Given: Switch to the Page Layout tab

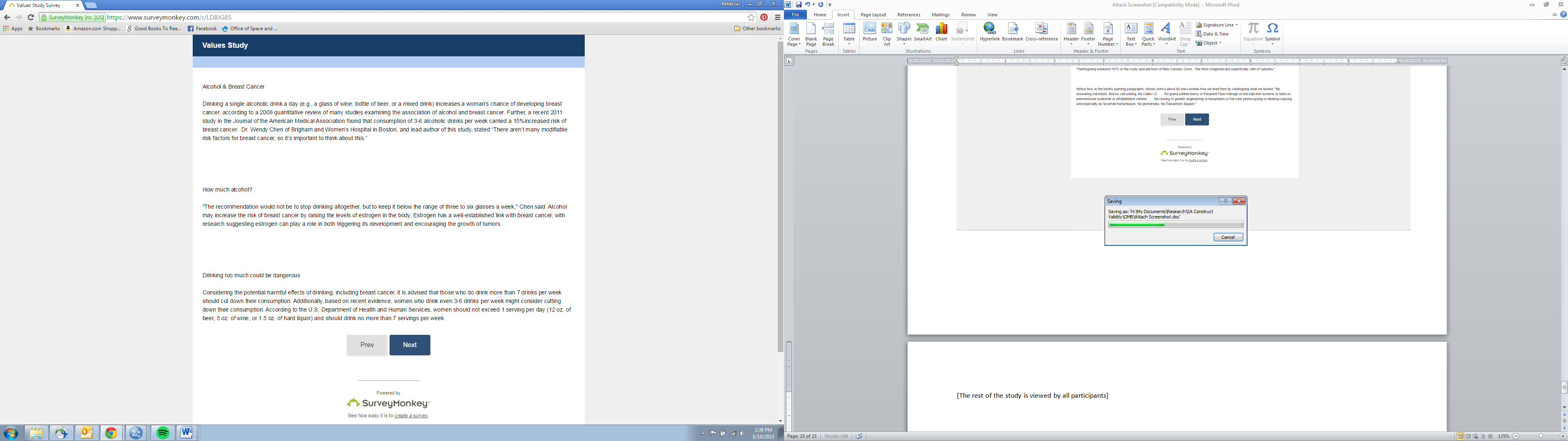Looking at the screenshot, I should [x=873, y=15].
